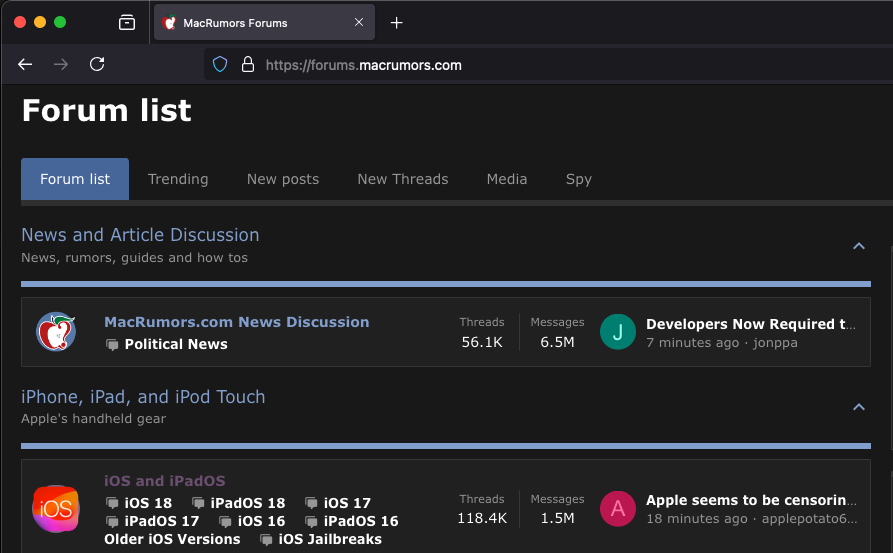Switch to the Trending tab
The width and height of the screenshot is (893, 553).
pyautogui.click(x=178, y=179)
